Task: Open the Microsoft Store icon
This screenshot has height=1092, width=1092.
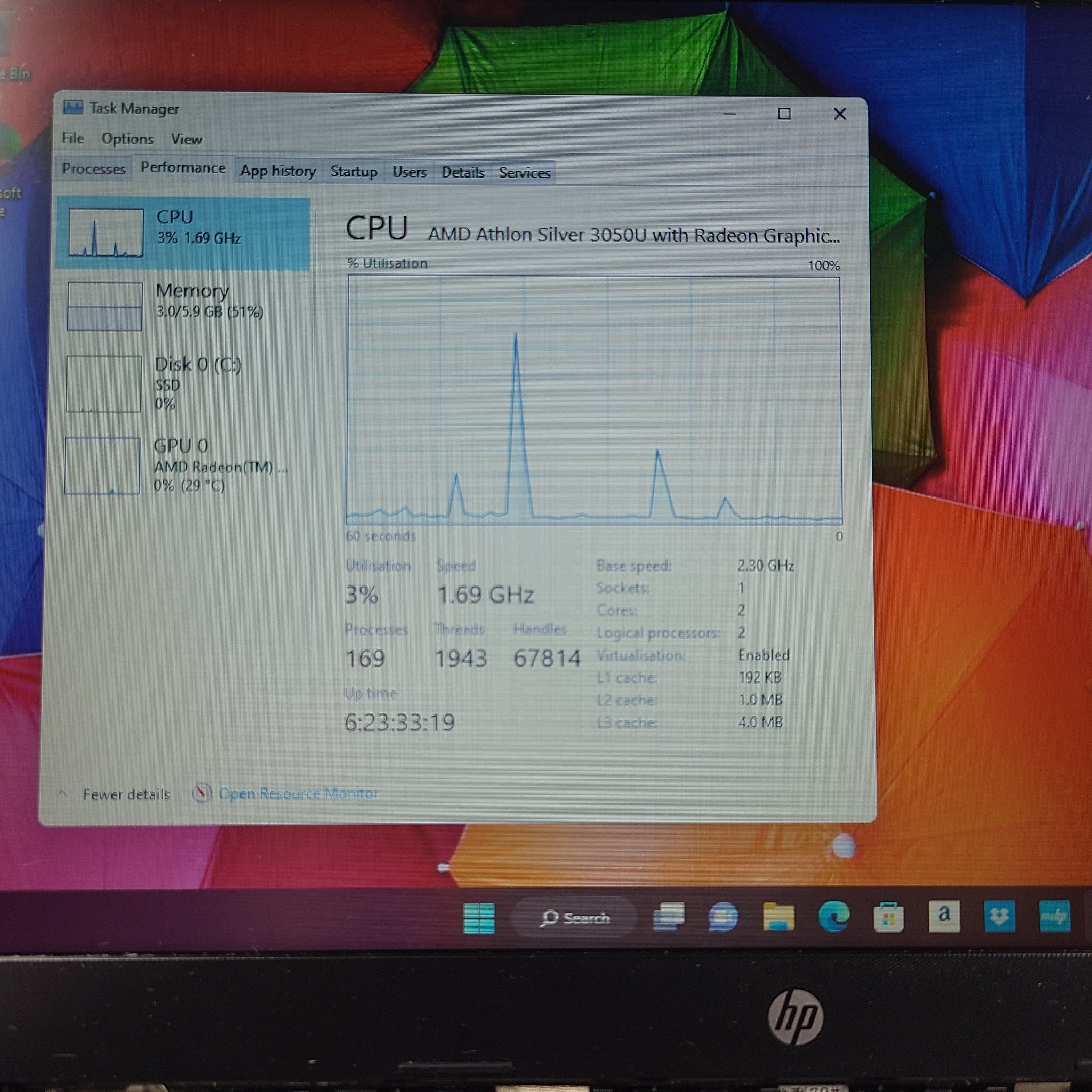Action: point(888,916)
